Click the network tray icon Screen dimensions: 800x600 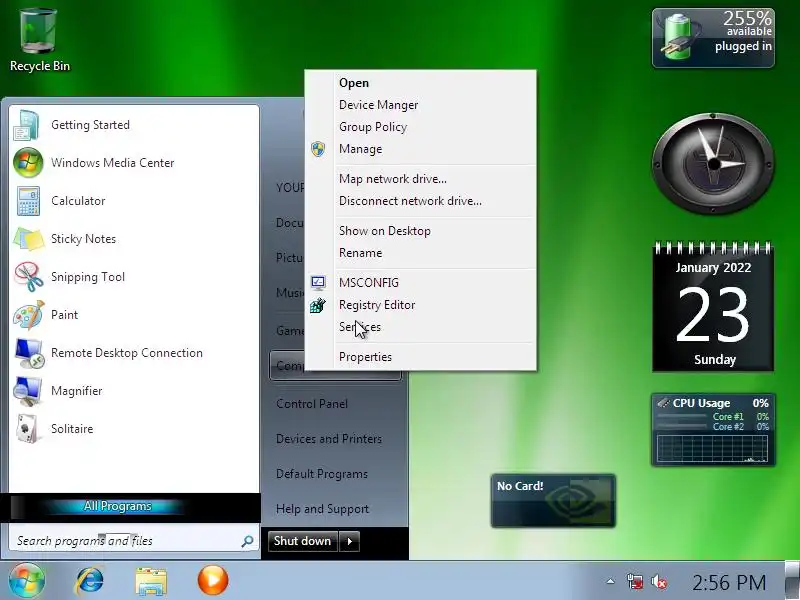pyautogui.click(x=635, y=581)
